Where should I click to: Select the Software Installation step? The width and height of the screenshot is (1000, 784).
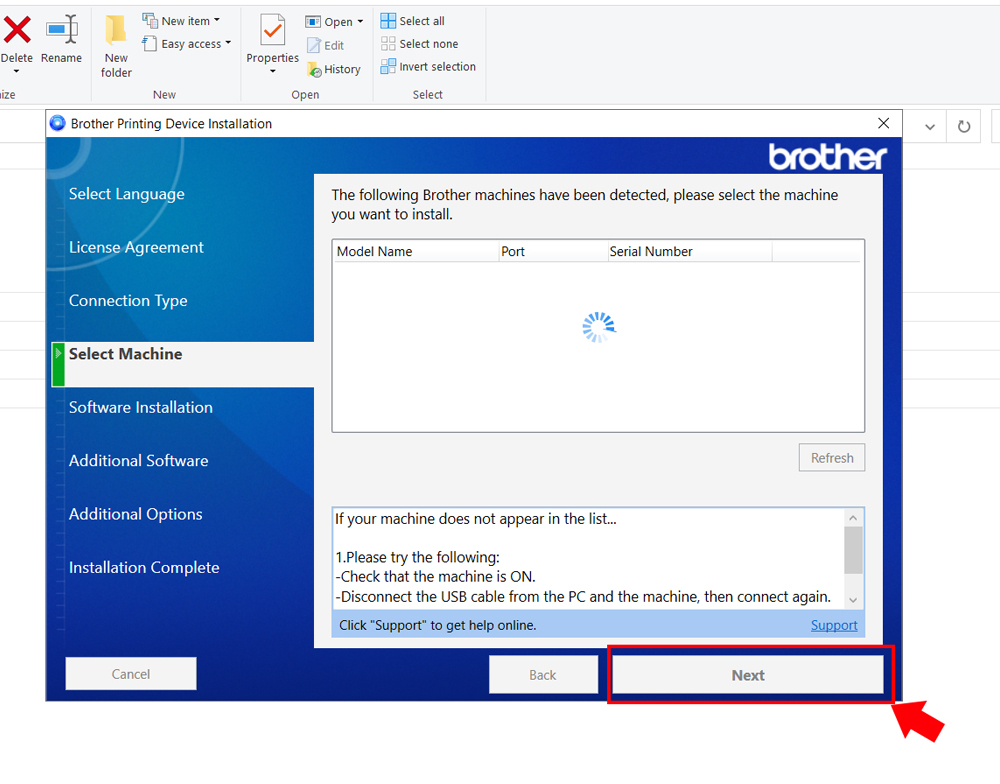(x=140, y=407)
